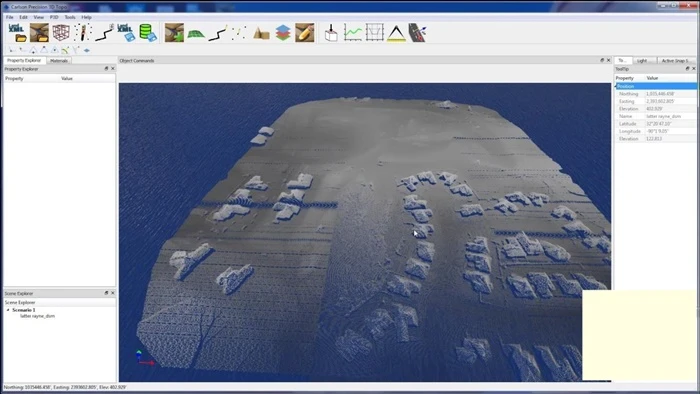The width and height of the screenshot is (700, 394).
Task: Open LandXML file toolbar icon
Action: (17, 33)
